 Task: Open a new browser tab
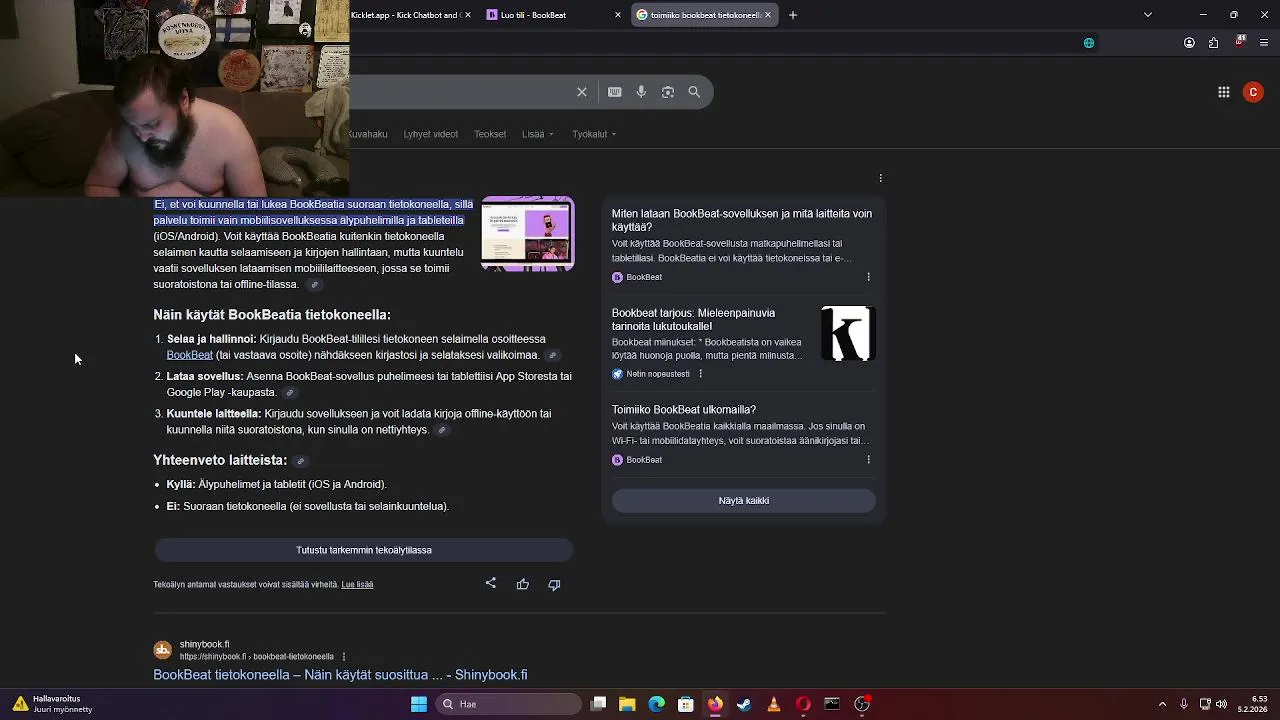[793, 15]
